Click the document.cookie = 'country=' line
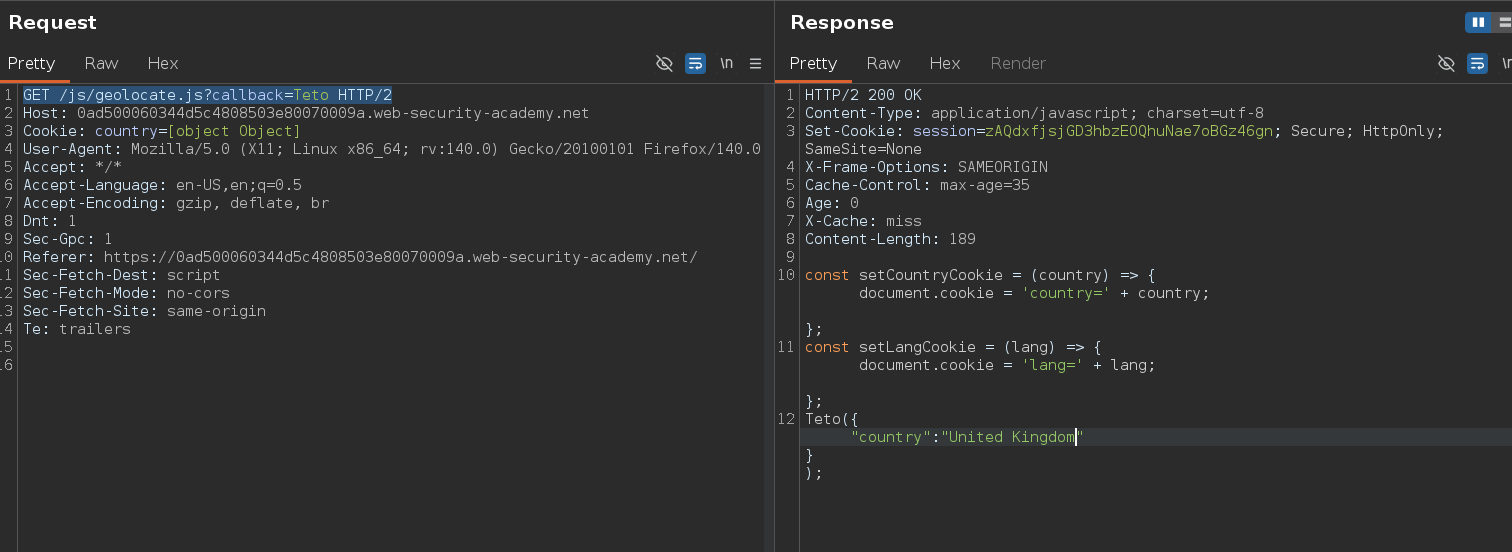 (x=1034, y=293)
